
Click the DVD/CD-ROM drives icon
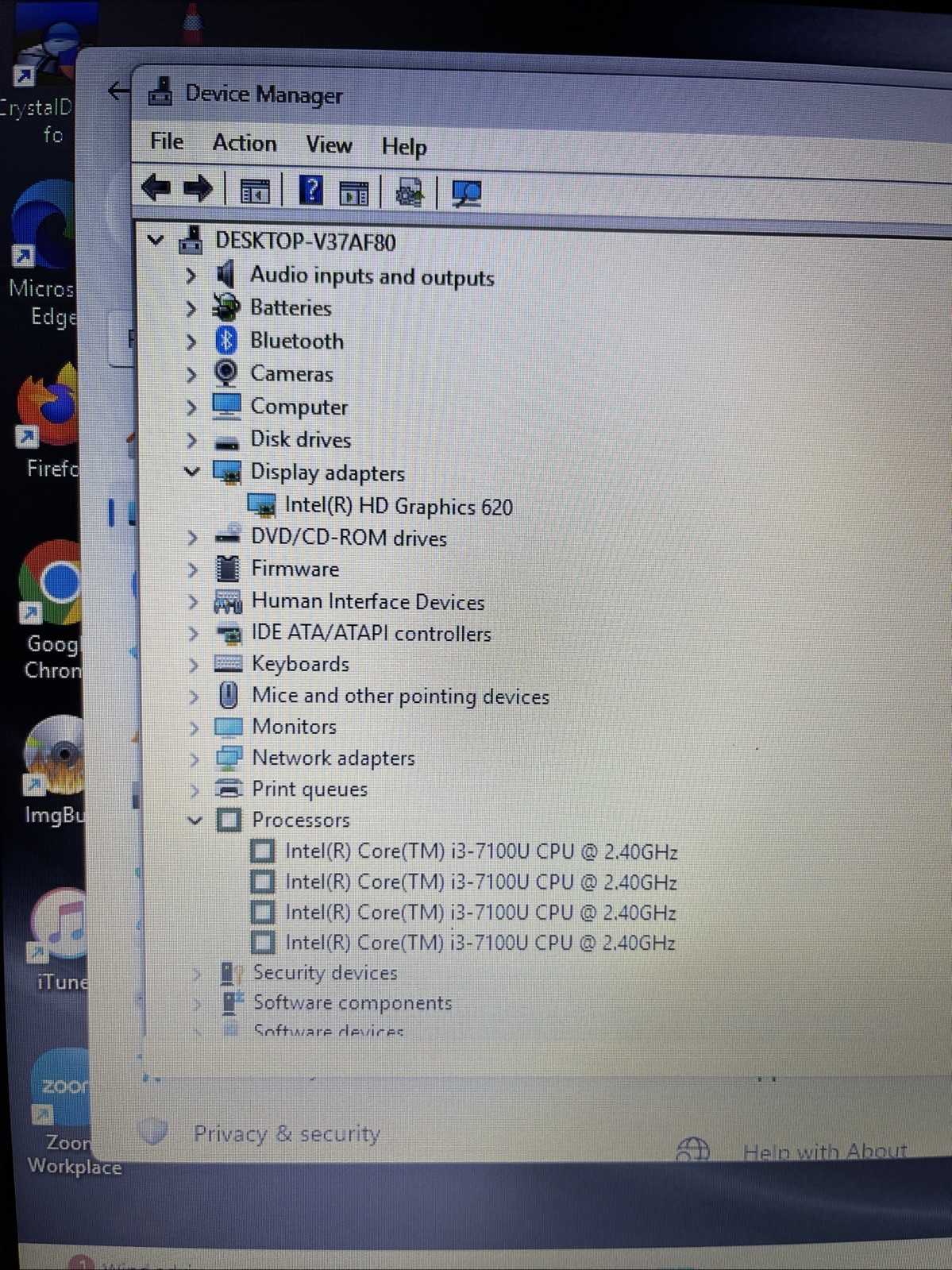coord(228,535)
